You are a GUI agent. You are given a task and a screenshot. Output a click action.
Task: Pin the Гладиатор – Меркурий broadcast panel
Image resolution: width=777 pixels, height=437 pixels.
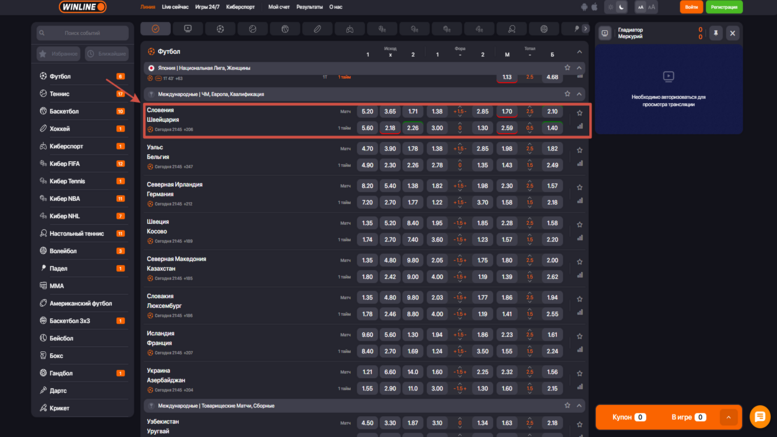[716, 33]
